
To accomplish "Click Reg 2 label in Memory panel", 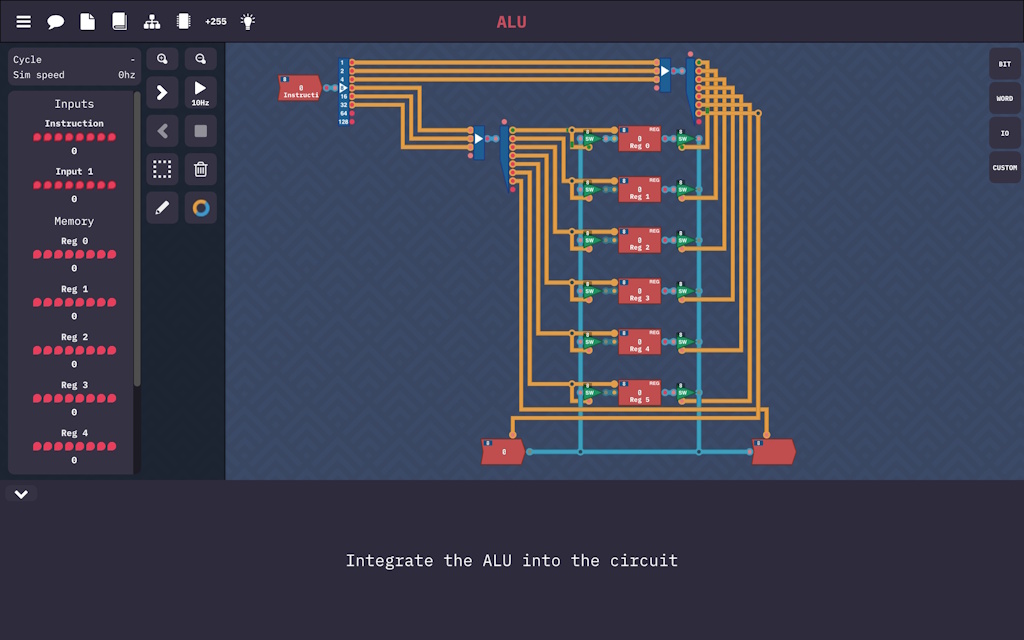I will pyautogui.click(x=74, y=337).
